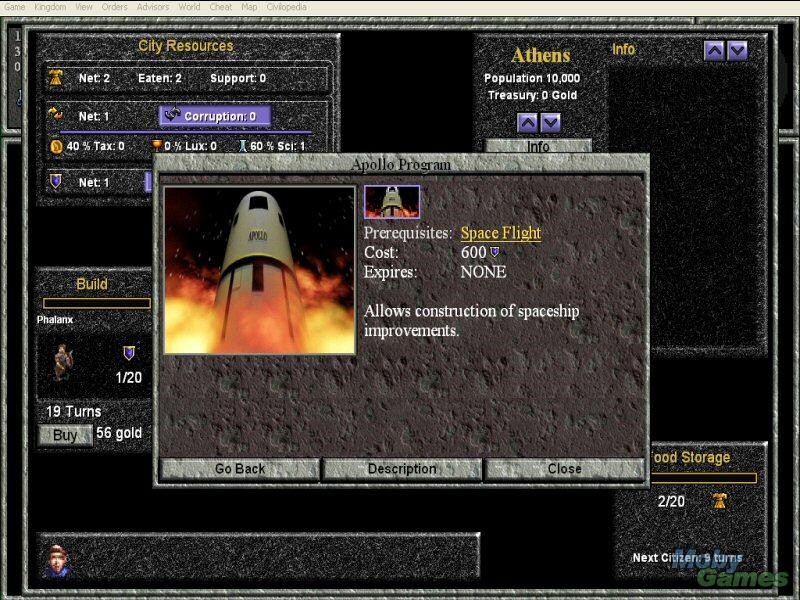Viewport: 800px width, 600px height.
Task: Click the Description button
Action: pyautogui.click(x=402, y=469)
